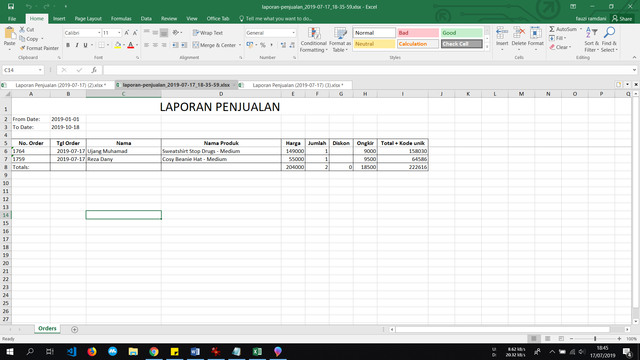Center text horizontally

pyautogui.click(x=155, y=45)
